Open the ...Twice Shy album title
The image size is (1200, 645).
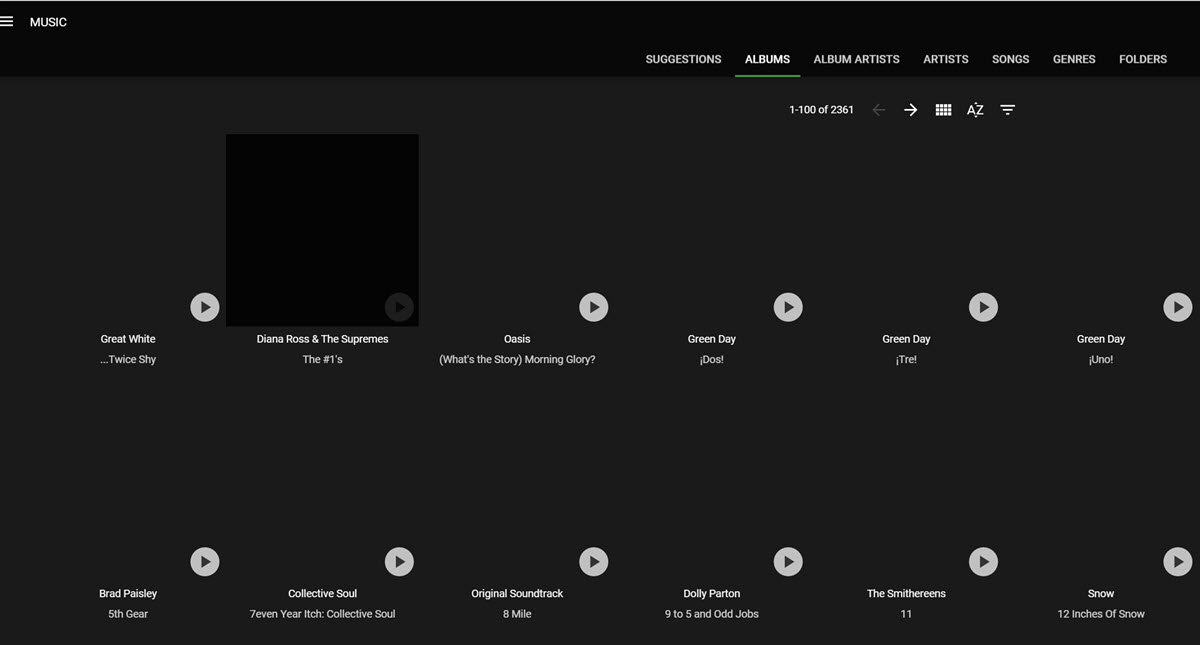click(128, 359)
